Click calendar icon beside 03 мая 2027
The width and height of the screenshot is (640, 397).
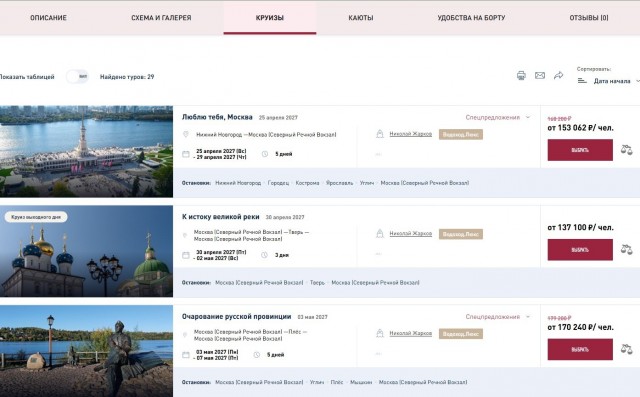point(186,355)
